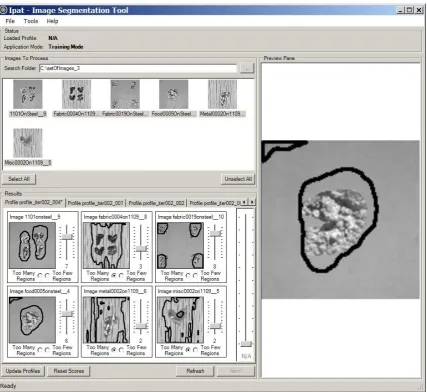
Task: Choose Too Few Regions for image misc0002on1109__5
Action: coord(195,350)
